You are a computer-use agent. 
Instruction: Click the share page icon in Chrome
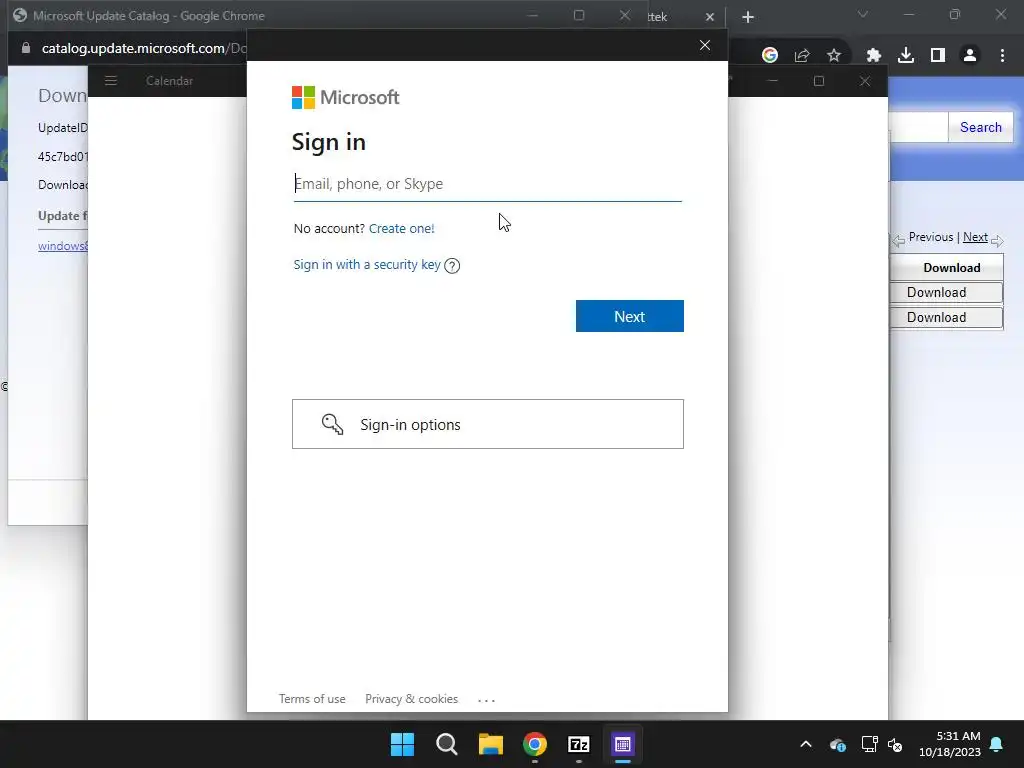tap(801, 56)
